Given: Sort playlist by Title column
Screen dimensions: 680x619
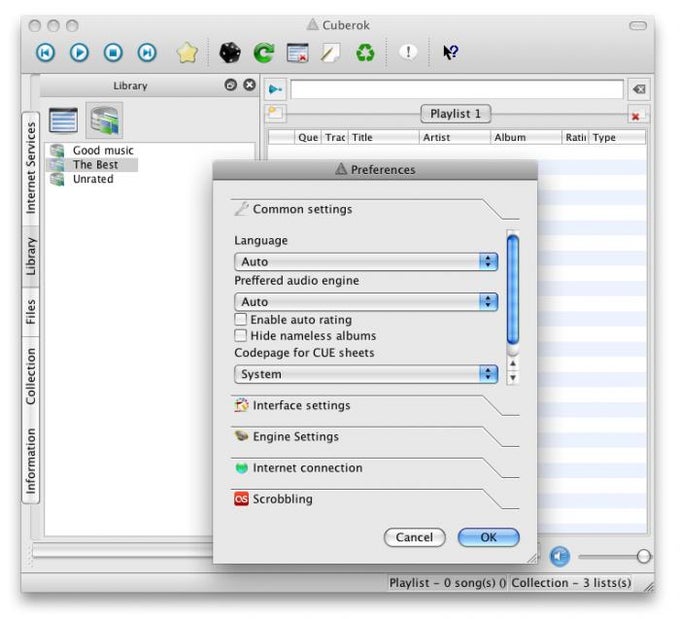Looking at the screenshot, I should 383,138.
